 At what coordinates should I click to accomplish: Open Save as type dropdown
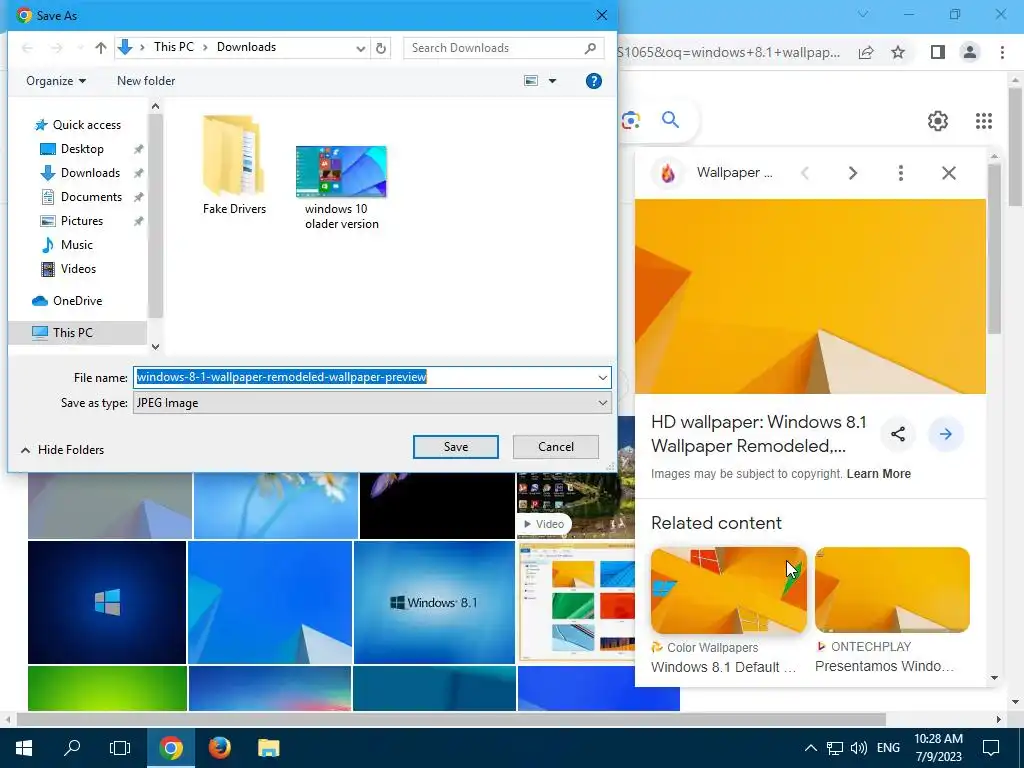click(x=372, y=403)
